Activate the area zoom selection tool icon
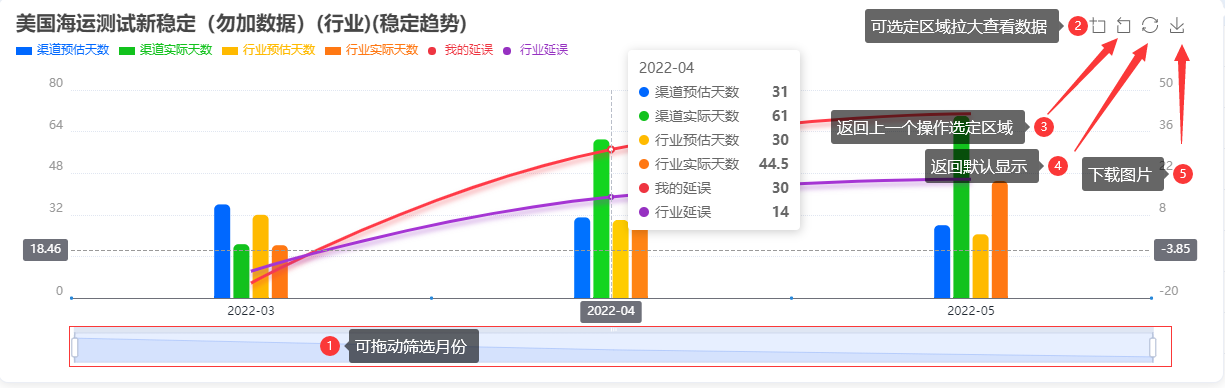 pyautogui.click(x=1099, y=26)
